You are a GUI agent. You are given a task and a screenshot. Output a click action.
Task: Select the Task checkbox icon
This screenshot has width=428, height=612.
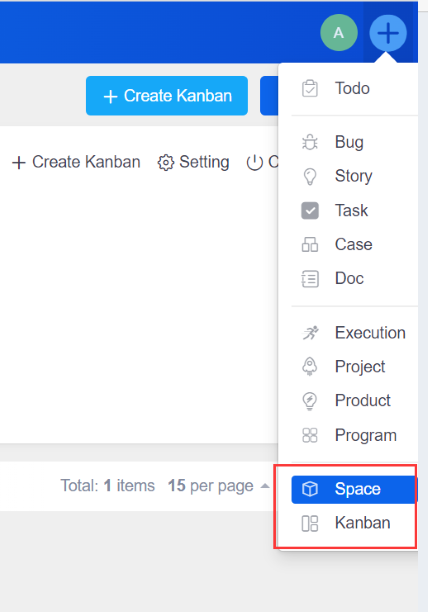pos(310,210)
